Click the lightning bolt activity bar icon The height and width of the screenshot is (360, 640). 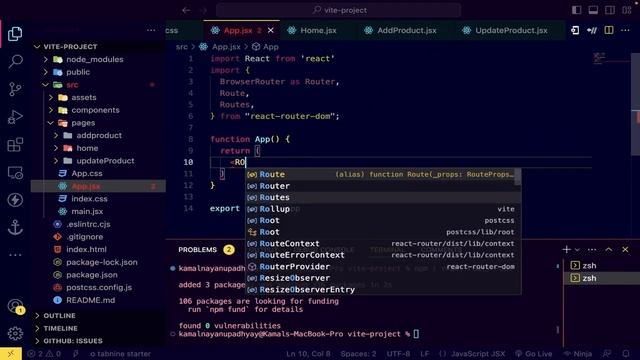[15, 200]
